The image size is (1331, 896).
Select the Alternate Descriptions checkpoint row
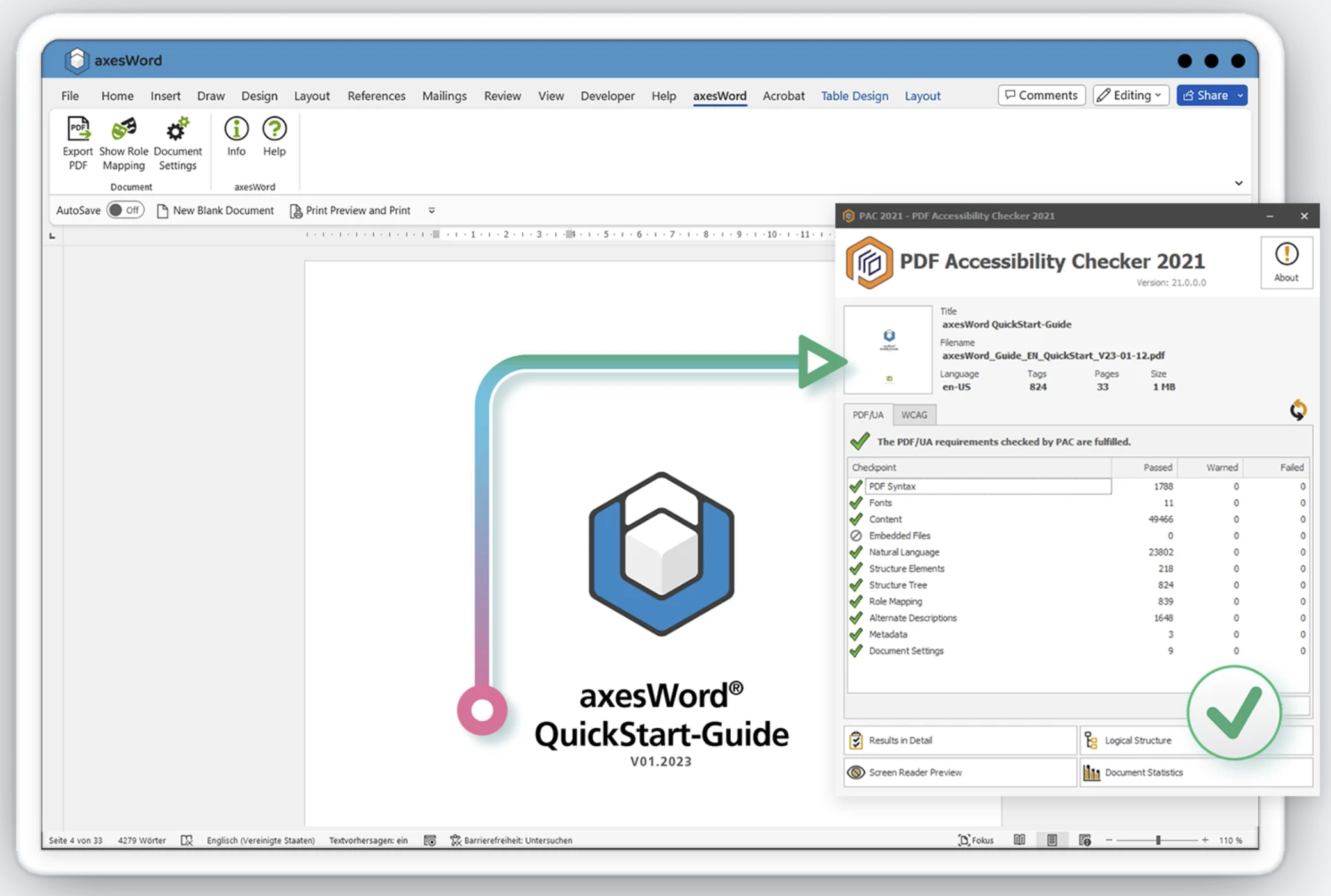pos(1078,618)
